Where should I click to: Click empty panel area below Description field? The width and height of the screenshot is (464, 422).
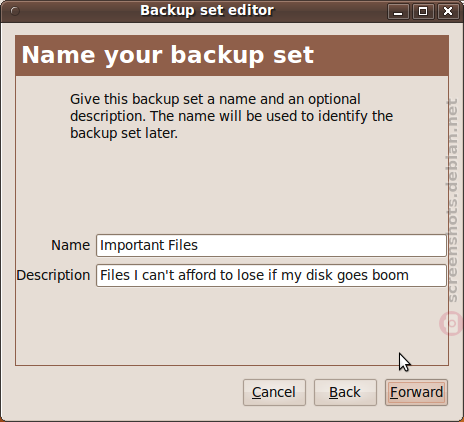(x=232, y=326)
